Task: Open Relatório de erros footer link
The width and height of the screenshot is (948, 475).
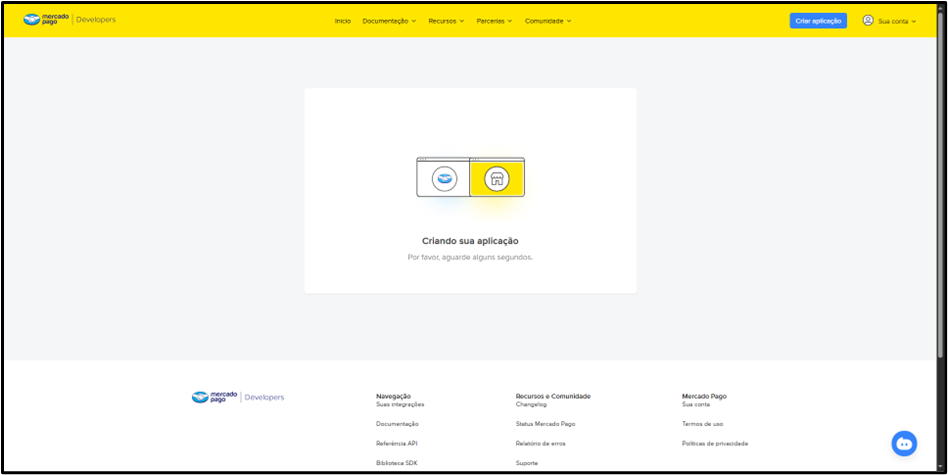Action: 541,444
